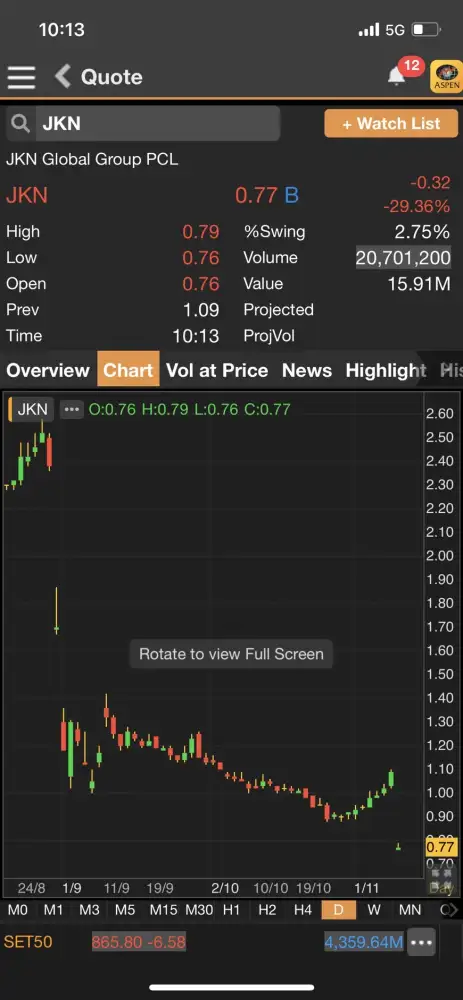Tap the -29.36% change value
Screen dimensions: 463x1000
[x=416, y=206]
